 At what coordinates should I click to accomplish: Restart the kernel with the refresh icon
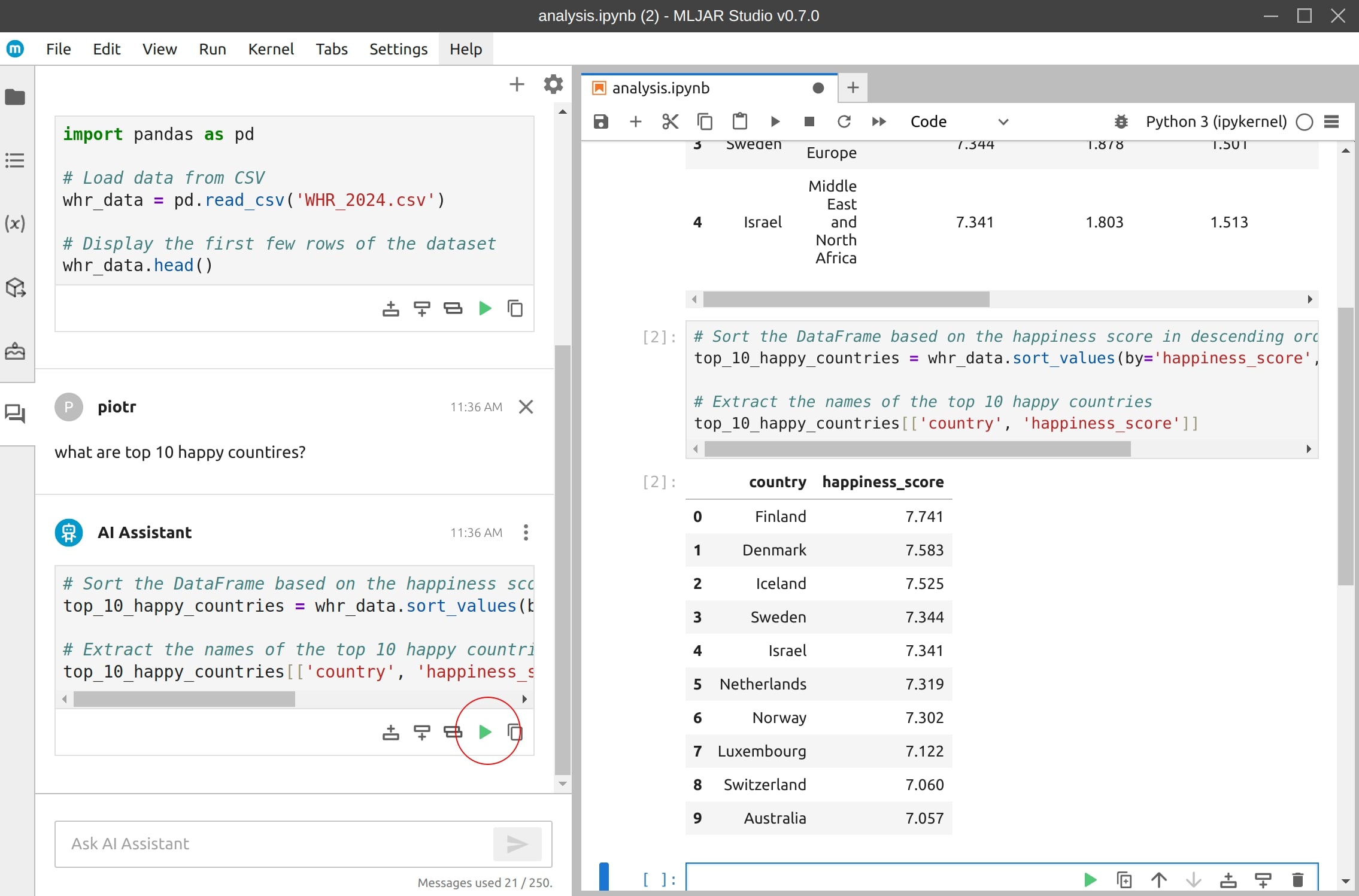(844, 122)
